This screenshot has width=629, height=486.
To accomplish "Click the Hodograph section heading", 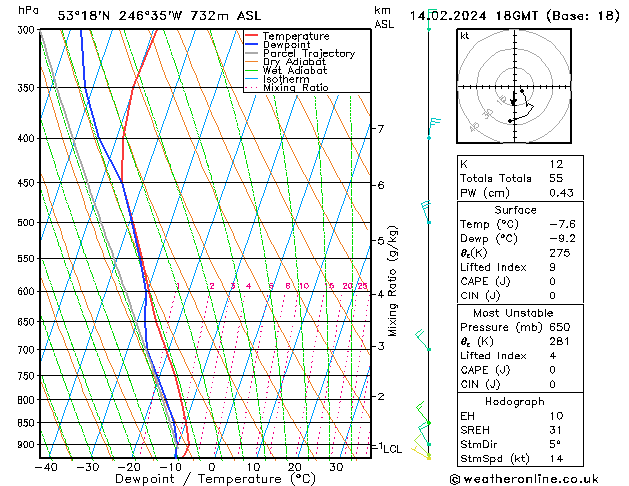I will tap(515, 402).
